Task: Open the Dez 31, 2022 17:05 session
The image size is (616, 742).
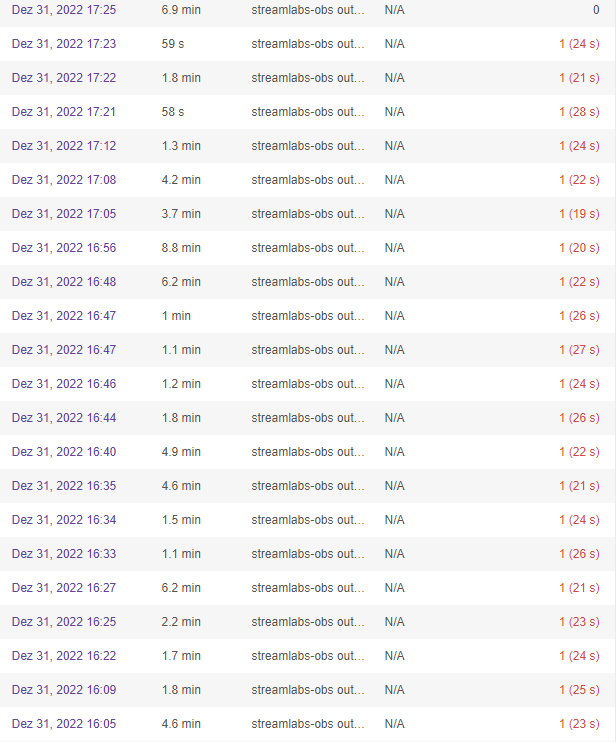Action: pyautogui.click(x=64, y=214)
